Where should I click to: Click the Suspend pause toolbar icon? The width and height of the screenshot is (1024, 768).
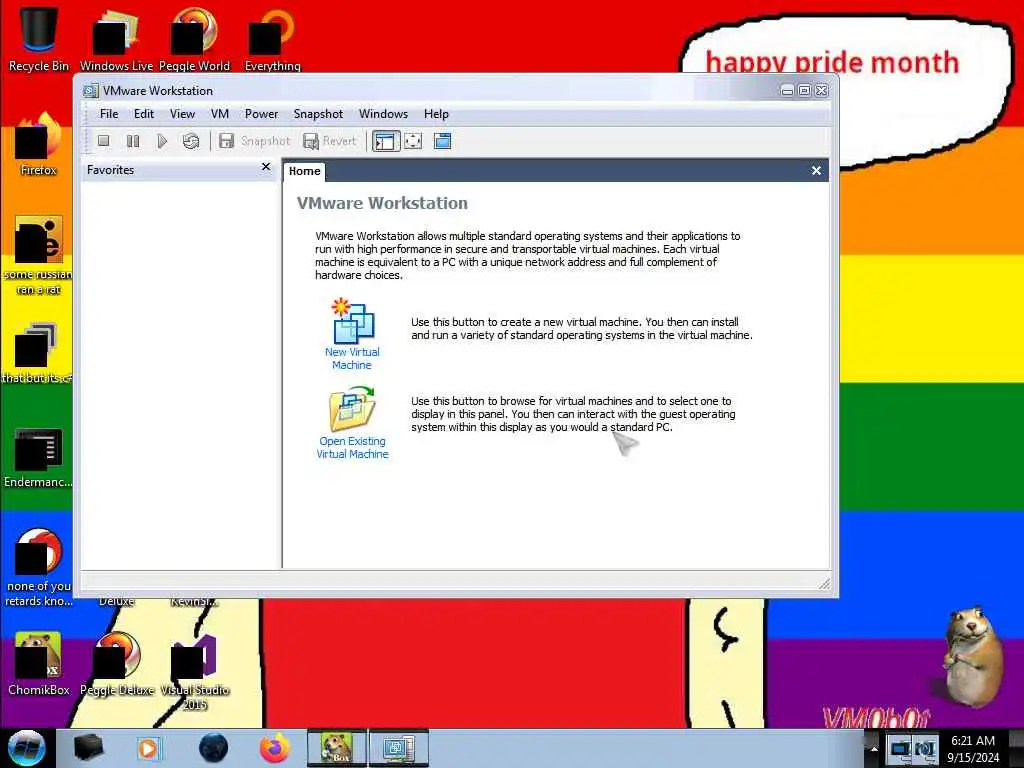click(133, 140)
